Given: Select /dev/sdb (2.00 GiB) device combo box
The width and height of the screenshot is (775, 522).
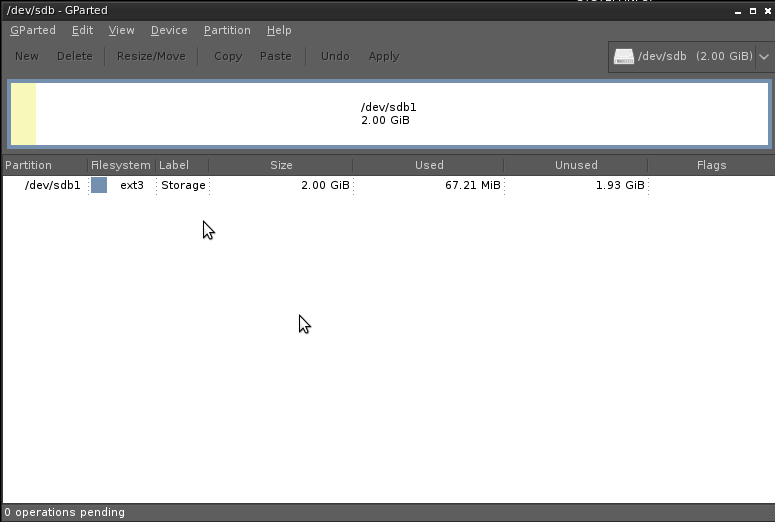Looking at the screenshot, I should tap(691, 57).
